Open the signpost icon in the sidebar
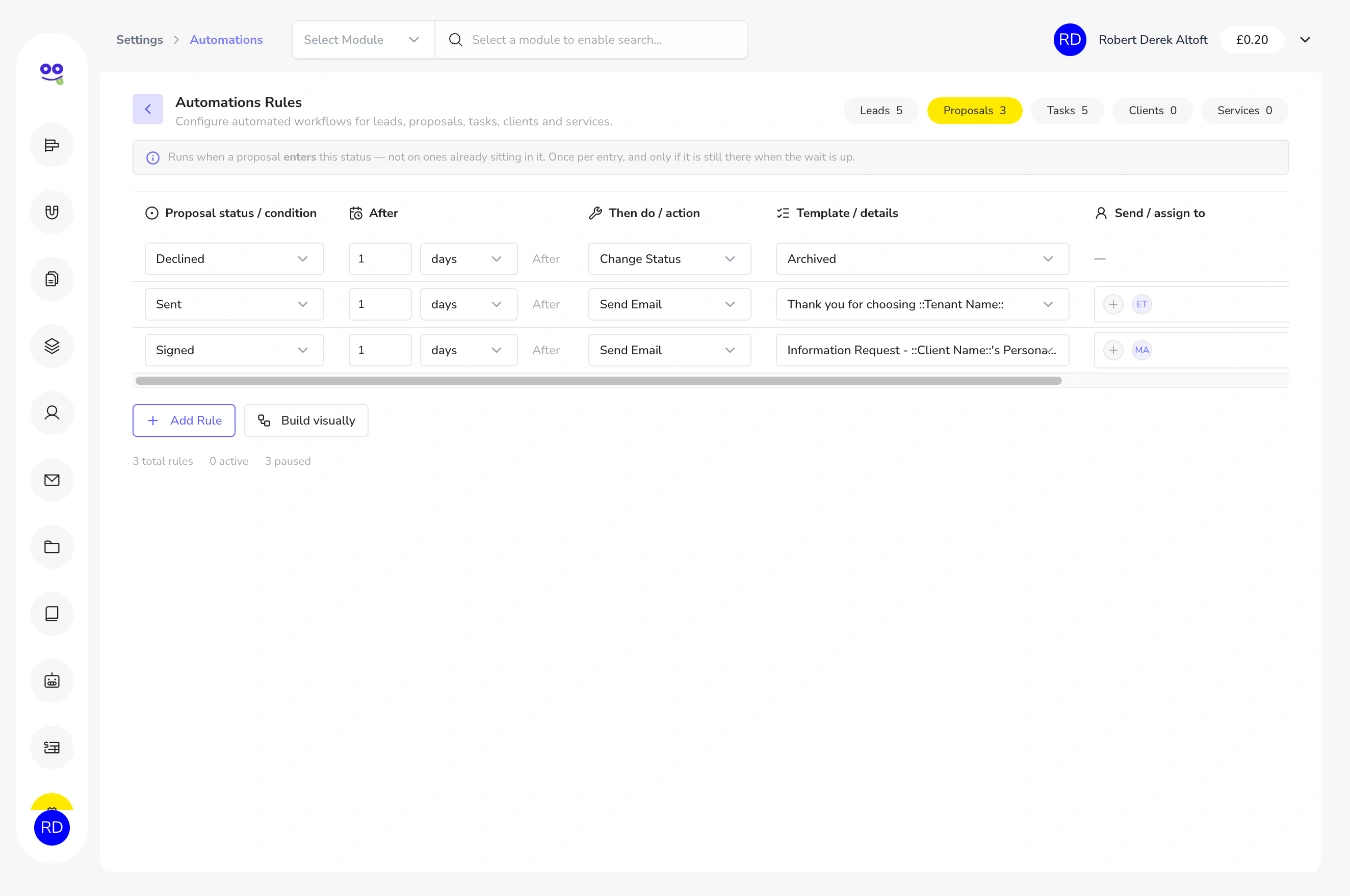 pyautogui.click(x=52, y=145)
